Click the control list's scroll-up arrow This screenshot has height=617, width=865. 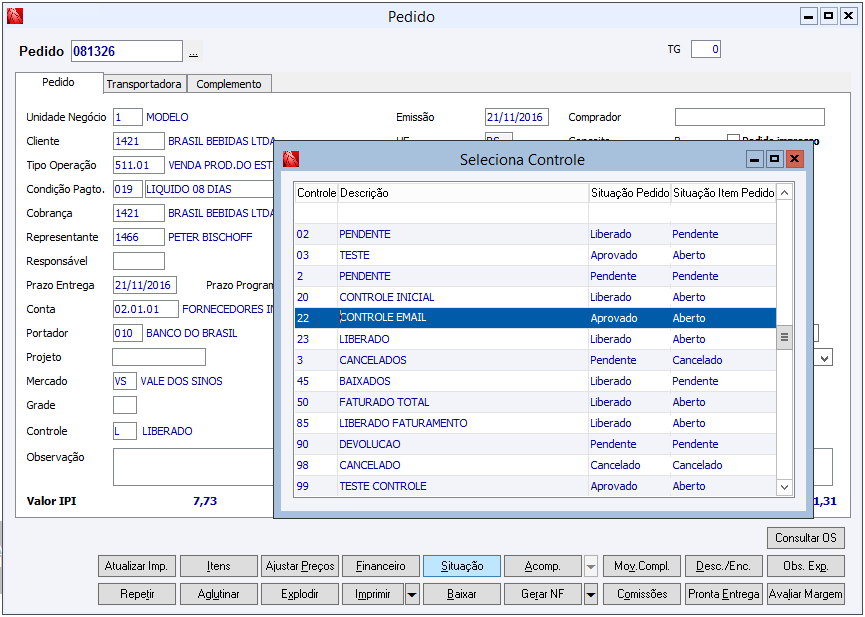[785, 192]
